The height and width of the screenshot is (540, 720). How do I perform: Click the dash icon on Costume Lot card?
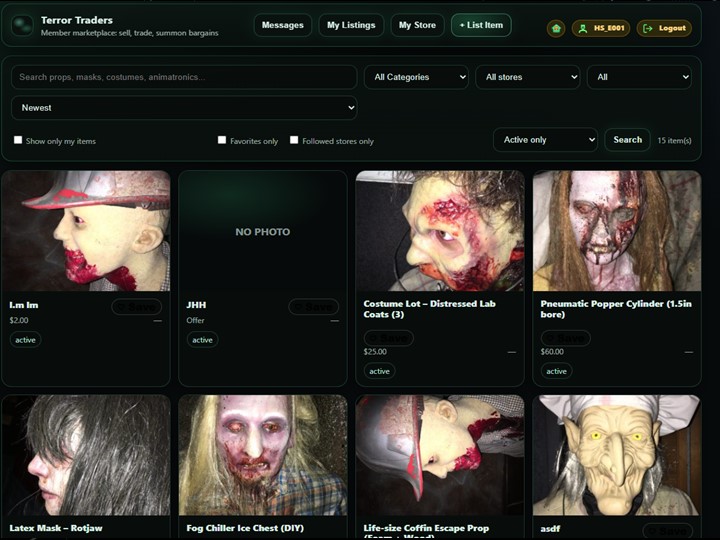[512, 352]
